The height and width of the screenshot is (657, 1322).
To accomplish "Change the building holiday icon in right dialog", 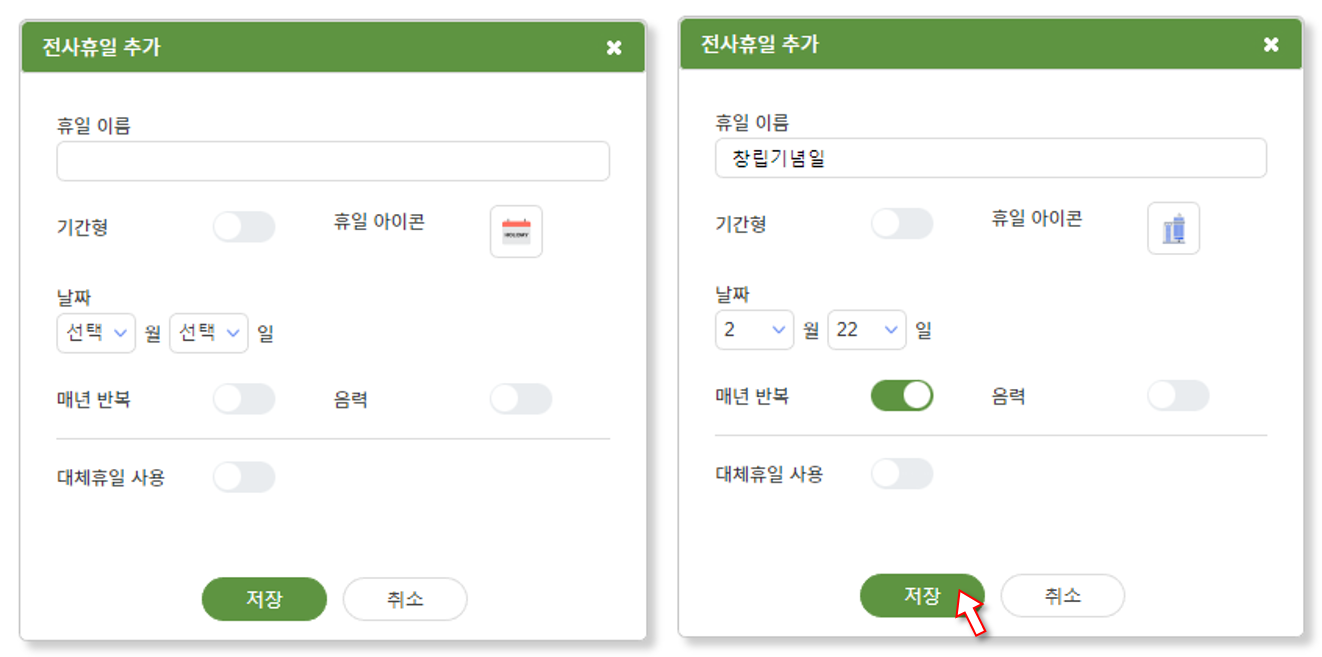I will 1173,228.
